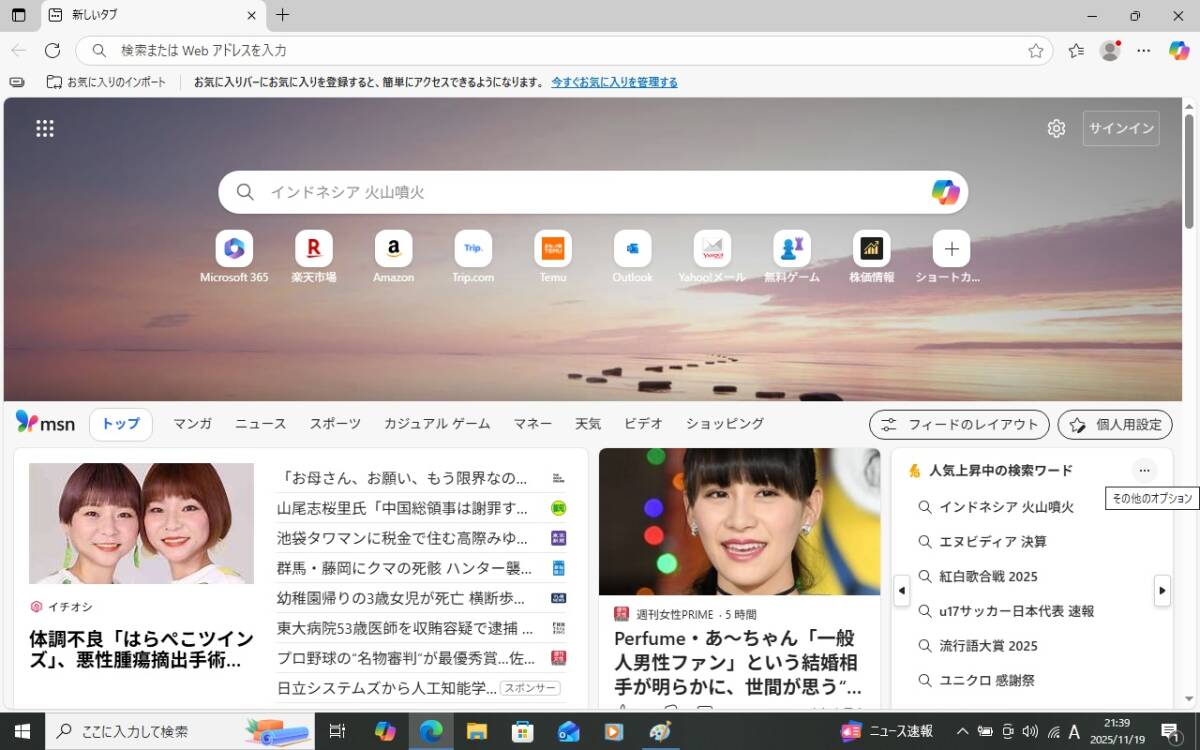This screenshot has width=1200, height=750.
Task: Open headline 東大病院53歳医師を収賄容疑で逮捕
Action: click(405, 628)
